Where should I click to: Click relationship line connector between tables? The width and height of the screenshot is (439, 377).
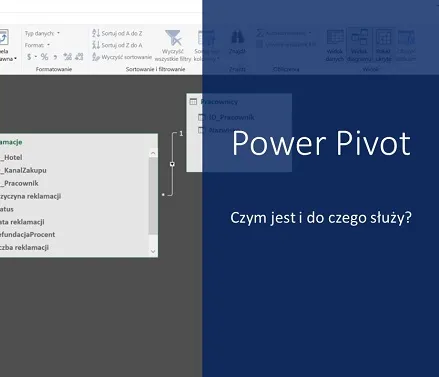172,164
